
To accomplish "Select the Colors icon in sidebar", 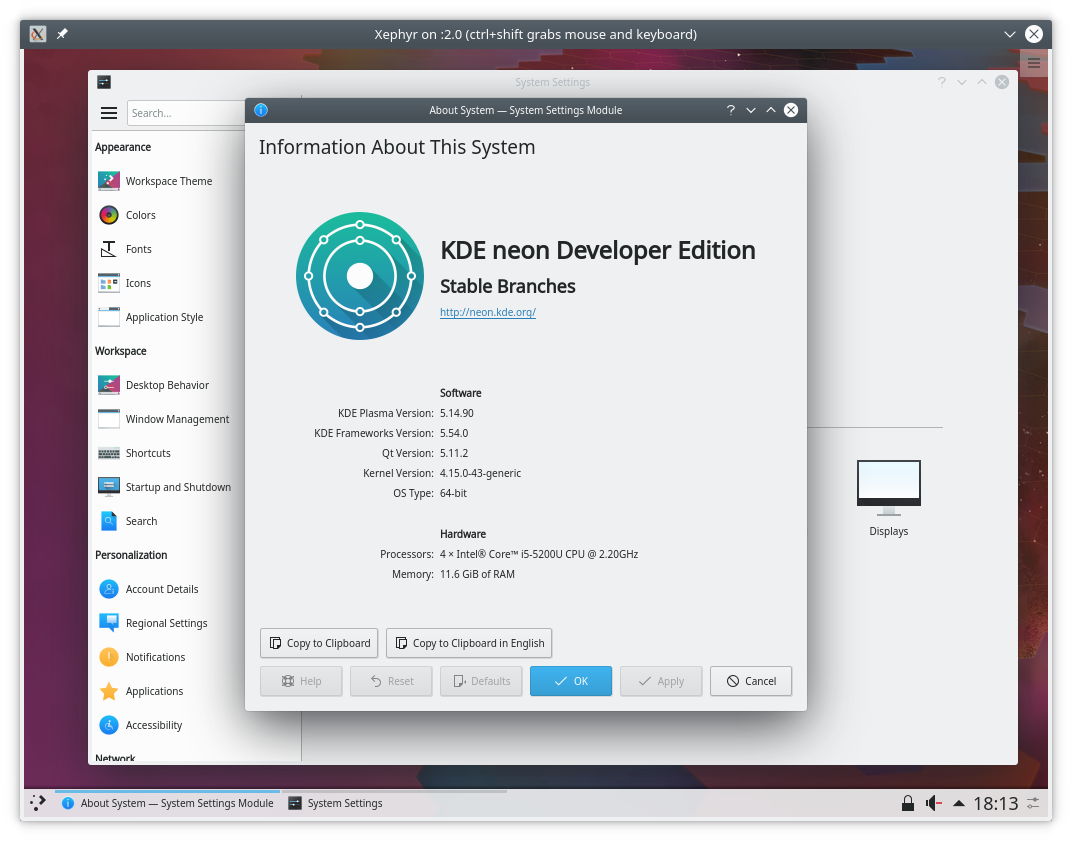I will (x=109, y=215).
